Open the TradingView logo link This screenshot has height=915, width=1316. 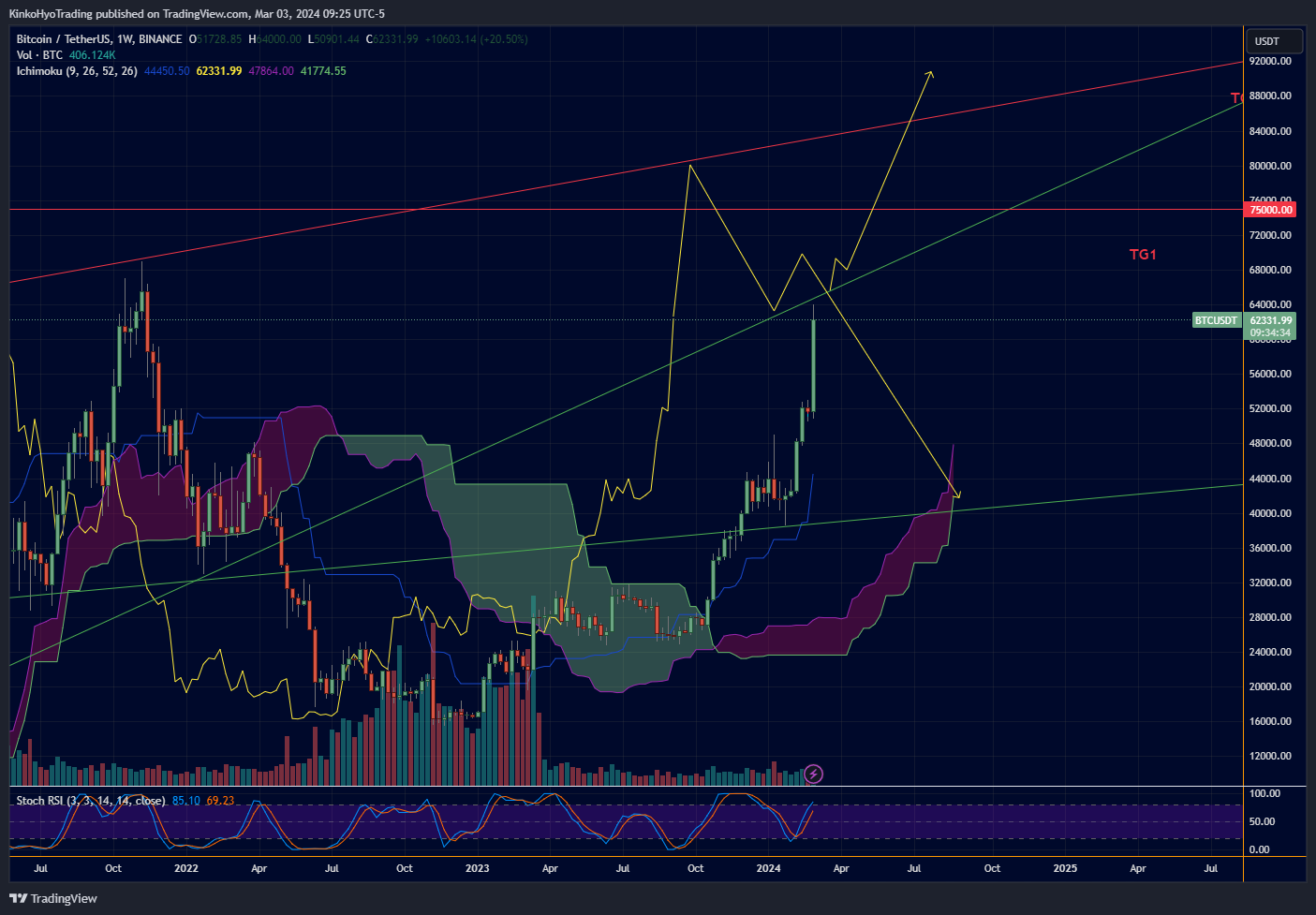53,898
